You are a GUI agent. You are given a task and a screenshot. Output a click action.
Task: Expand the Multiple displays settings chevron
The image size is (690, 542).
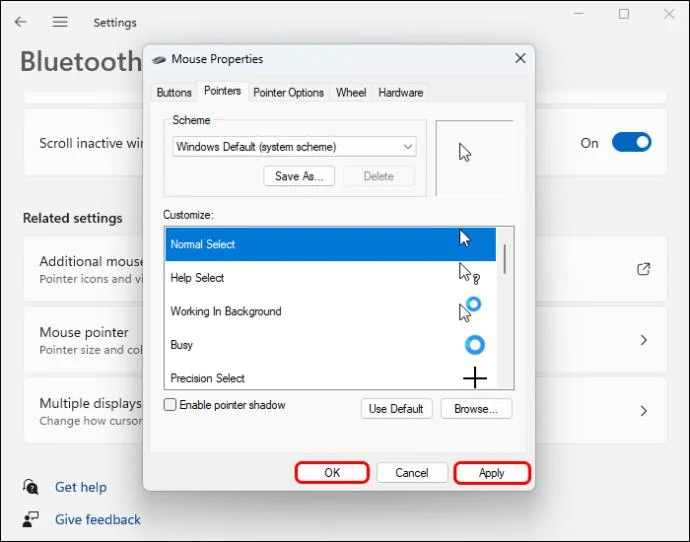(x=643, y=410)
